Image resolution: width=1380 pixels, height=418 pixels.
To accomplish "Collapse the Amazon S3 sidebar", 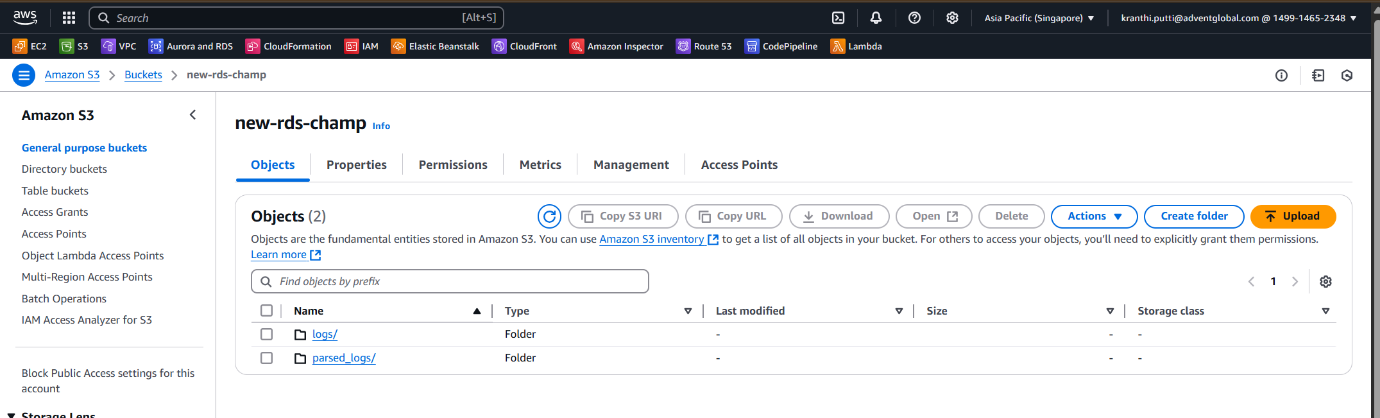I will coord(193,115).
